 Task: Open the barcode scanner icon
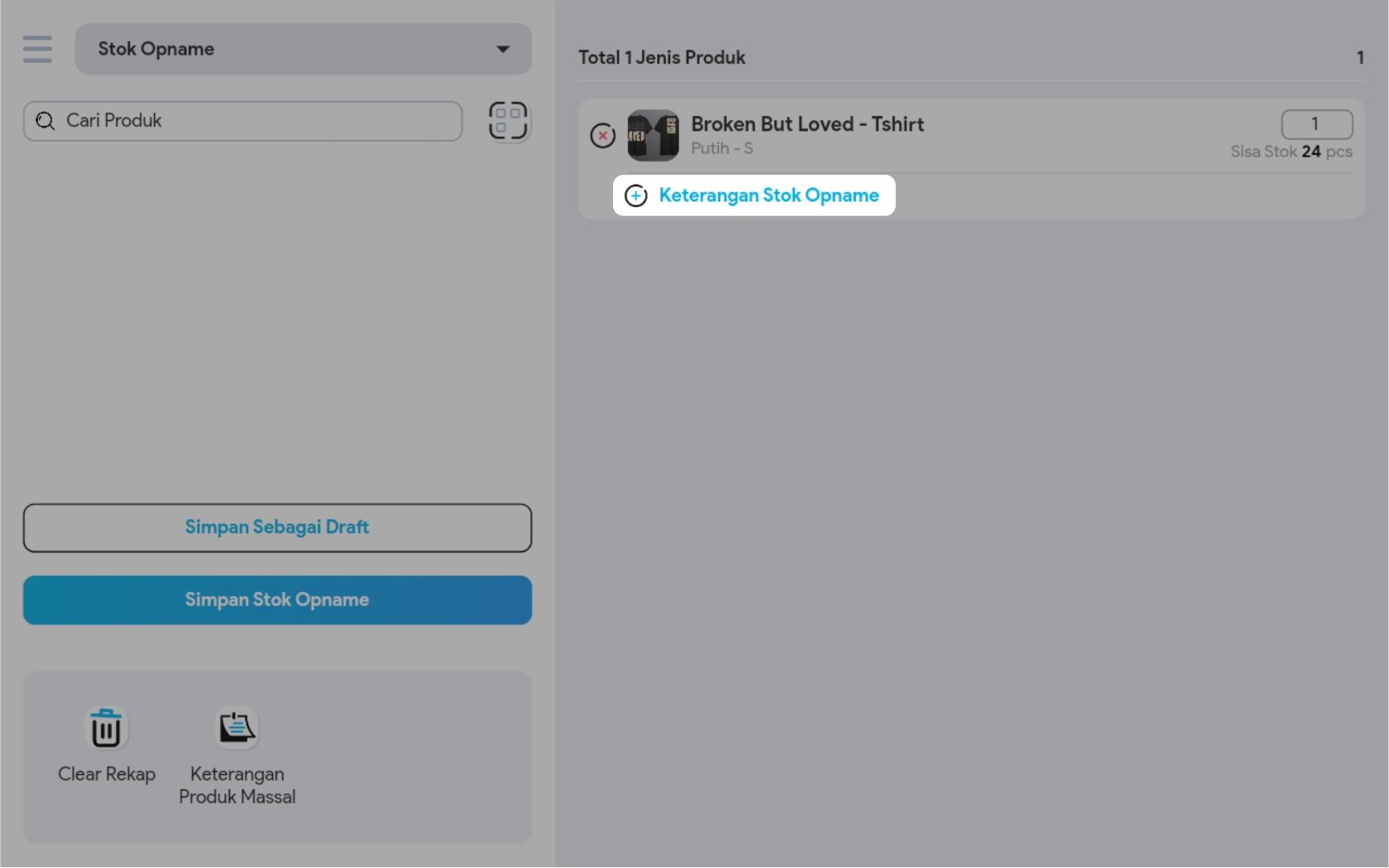point(508,120)
